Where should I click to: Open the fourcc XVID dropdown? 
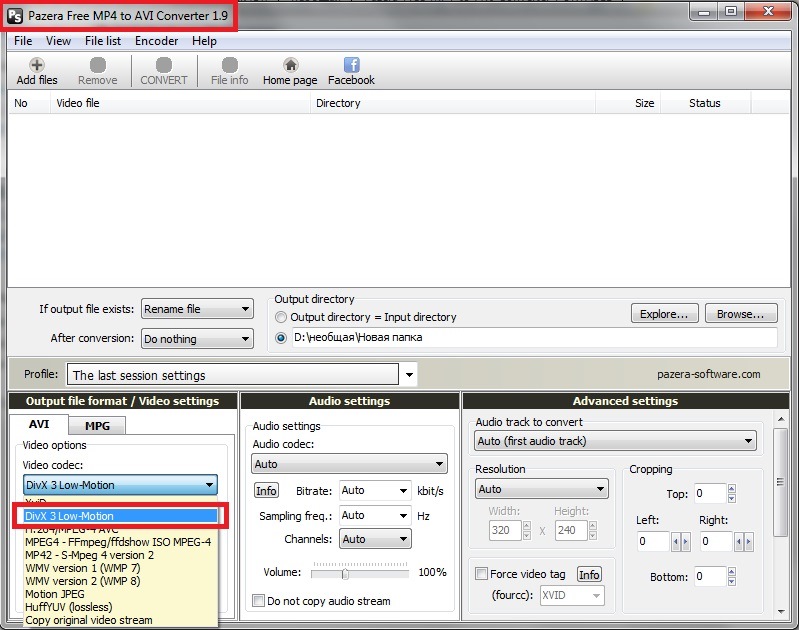pos(572,595)
